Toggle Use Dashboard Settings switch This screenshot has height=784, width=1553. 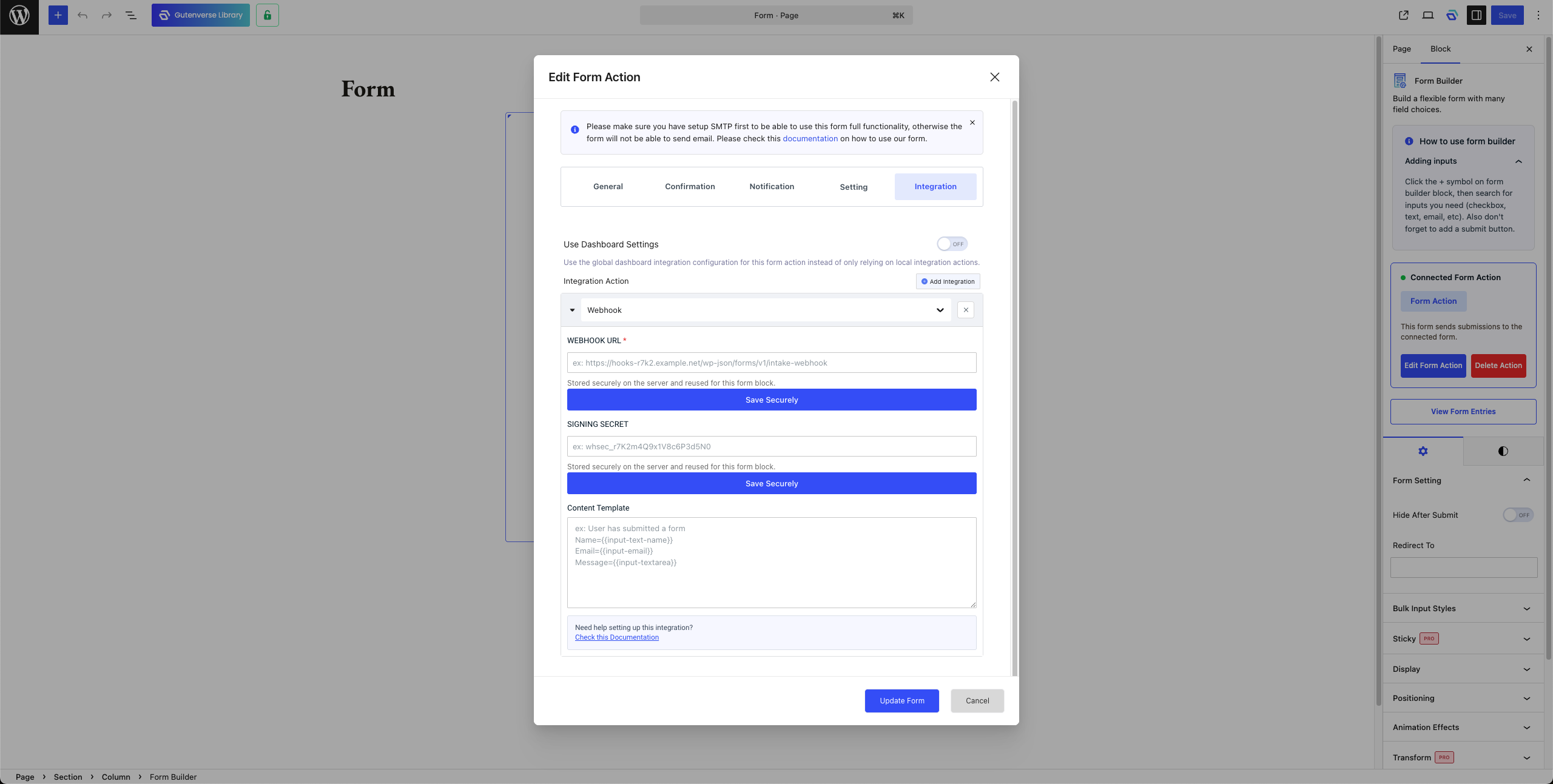952,244
